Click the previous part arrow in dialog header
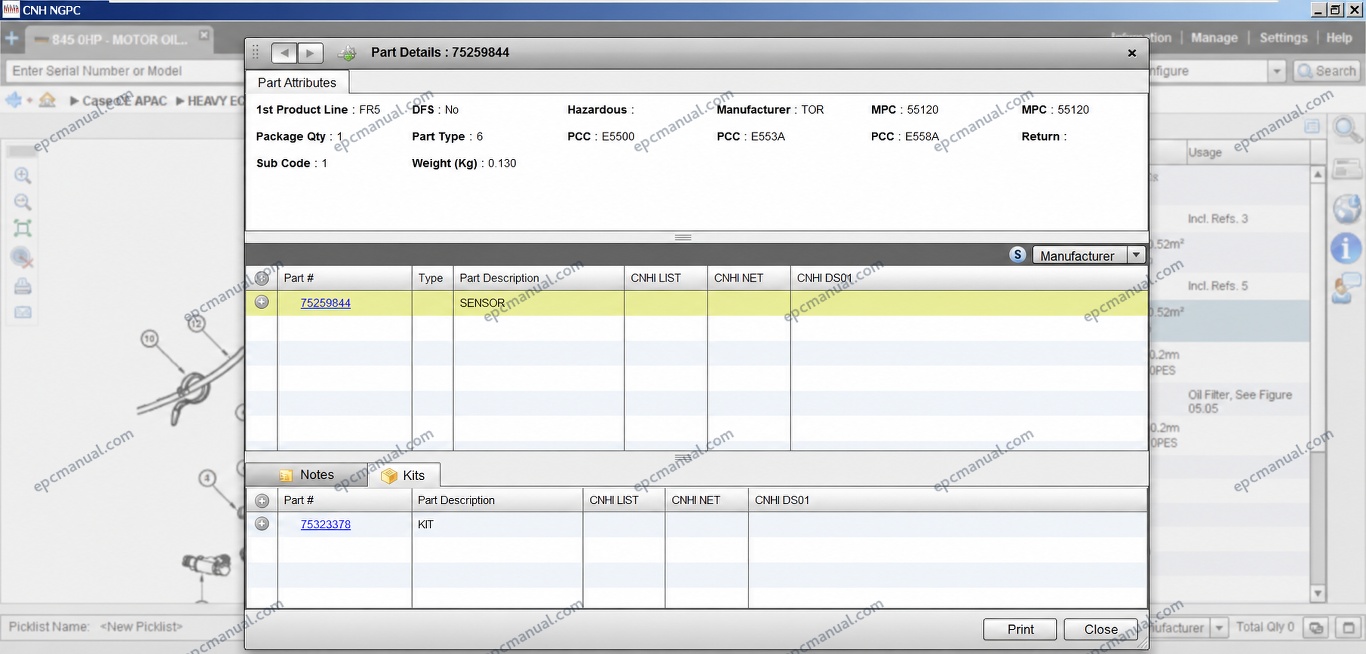Screen dimensions: 1366x654 (x=285, y=53)
